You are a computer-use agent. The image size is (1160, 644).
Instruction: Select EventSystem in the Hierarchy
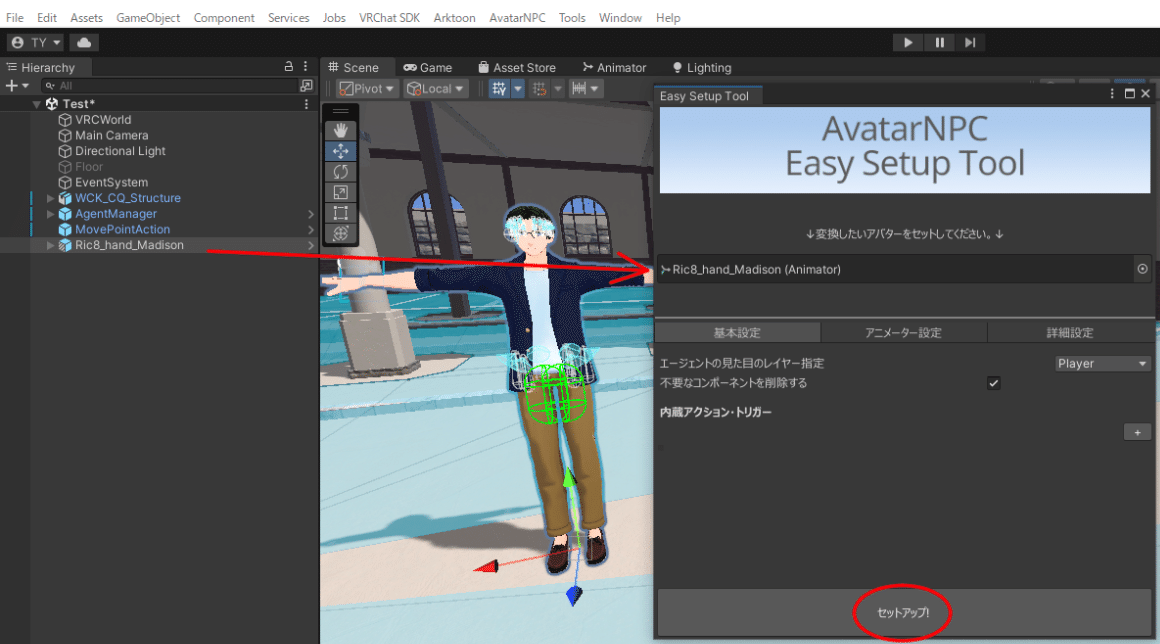click(x=111, y=183)
